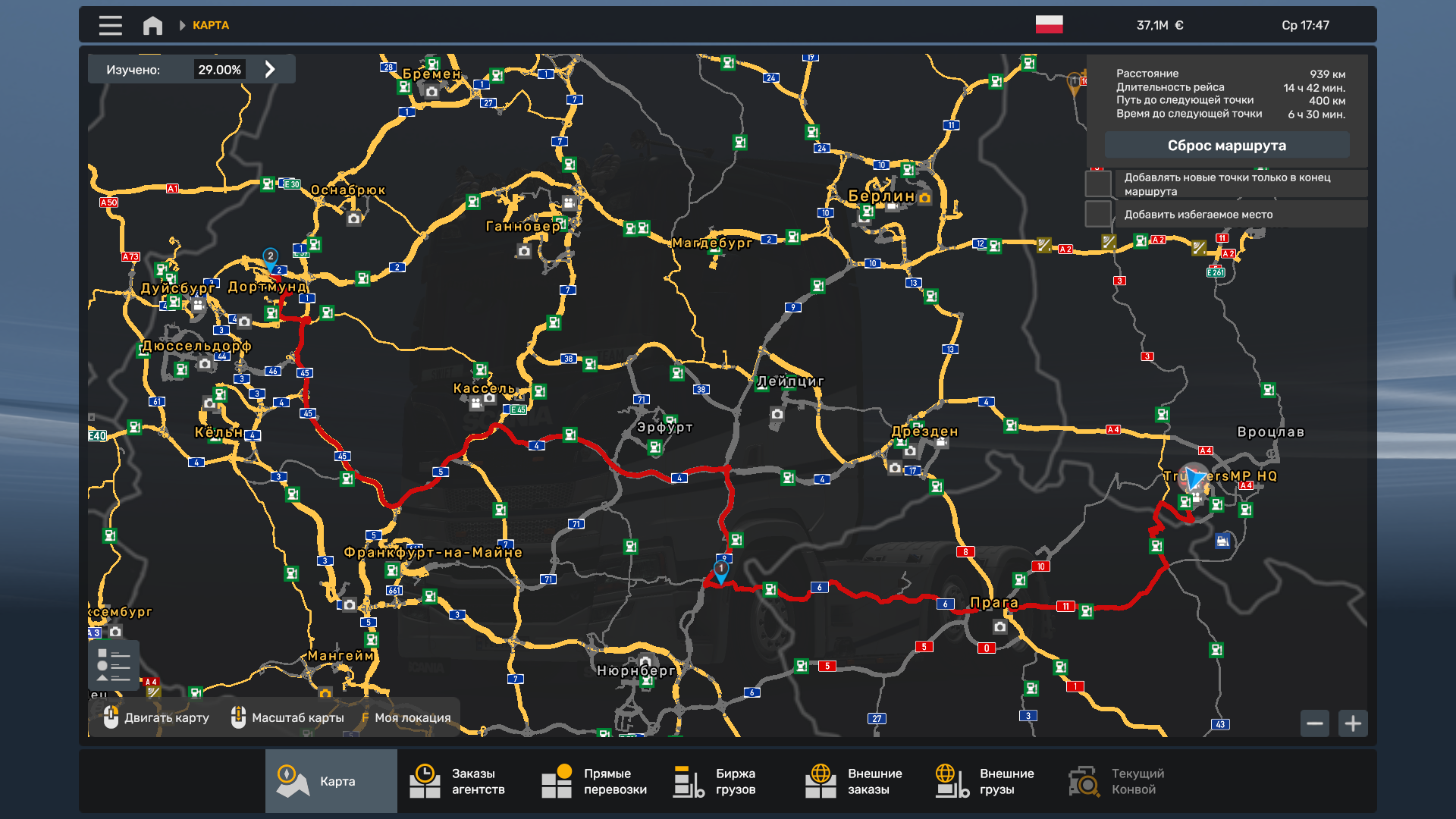Click the player truck arrow at TruckersMP HQ
Viewport: 1456px width, 819px height.
[1194, 478]
